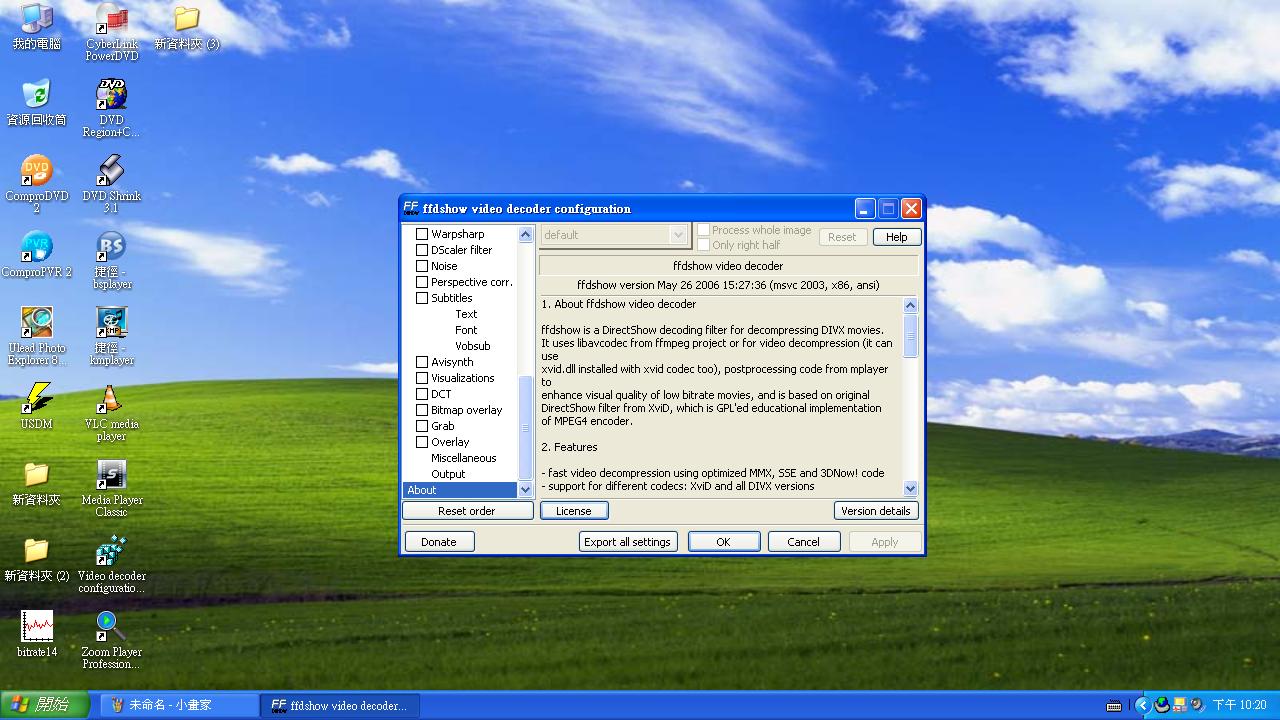Open the VLC media player desktop icon

(111, 400)
